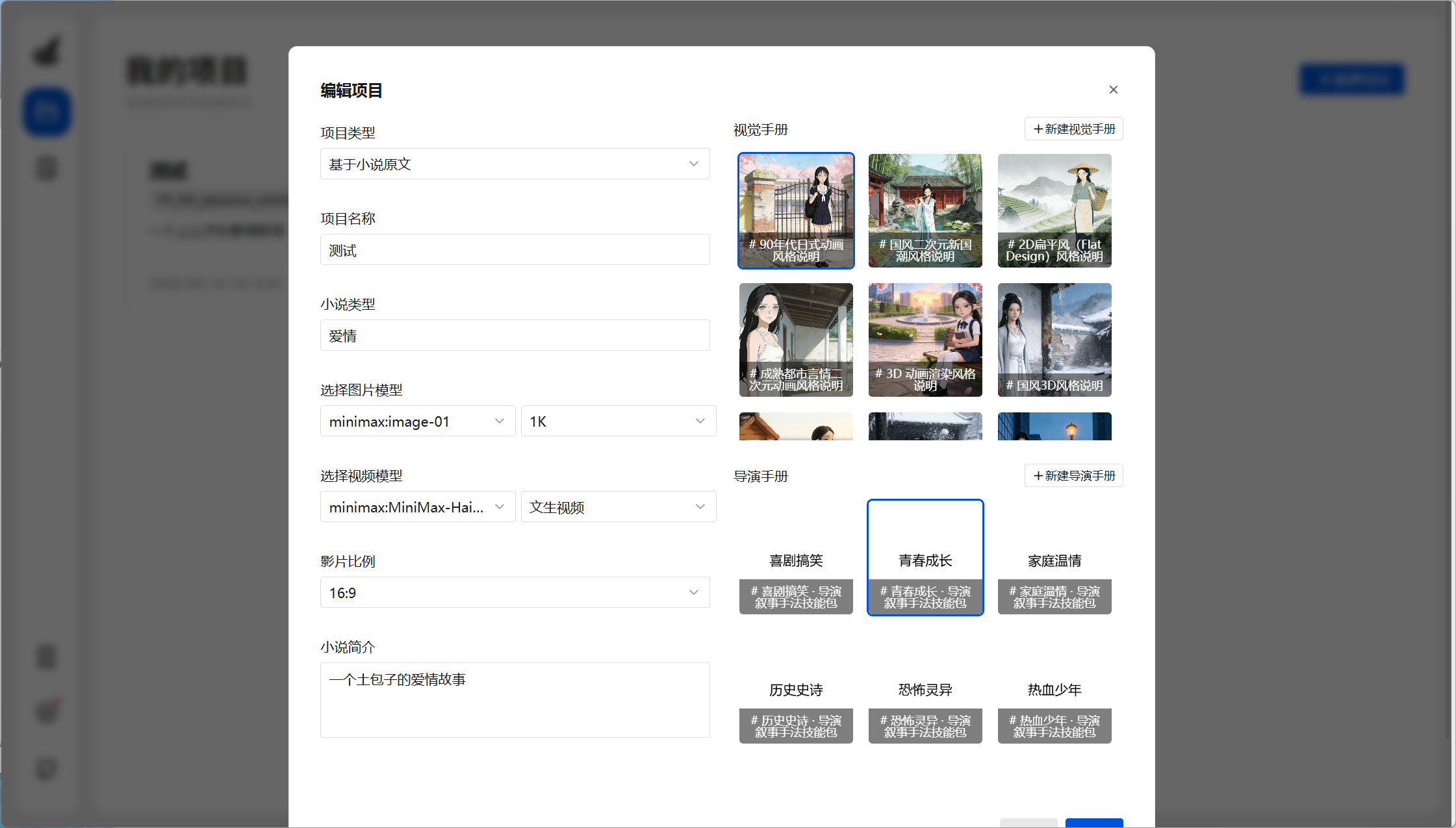Click the gray cancel button at dialog bottom
The image size is (1456, 828).
1028,823
